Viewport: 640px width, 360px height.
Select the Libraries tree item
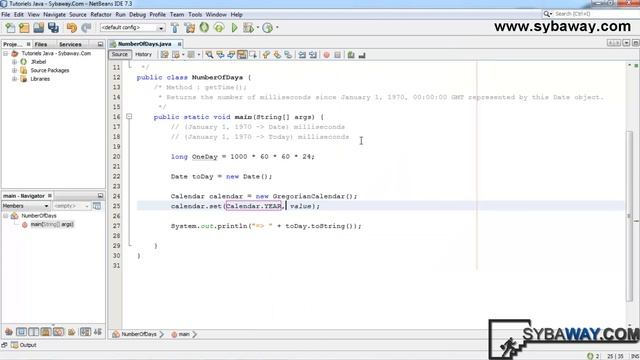(x=40, y=79)
